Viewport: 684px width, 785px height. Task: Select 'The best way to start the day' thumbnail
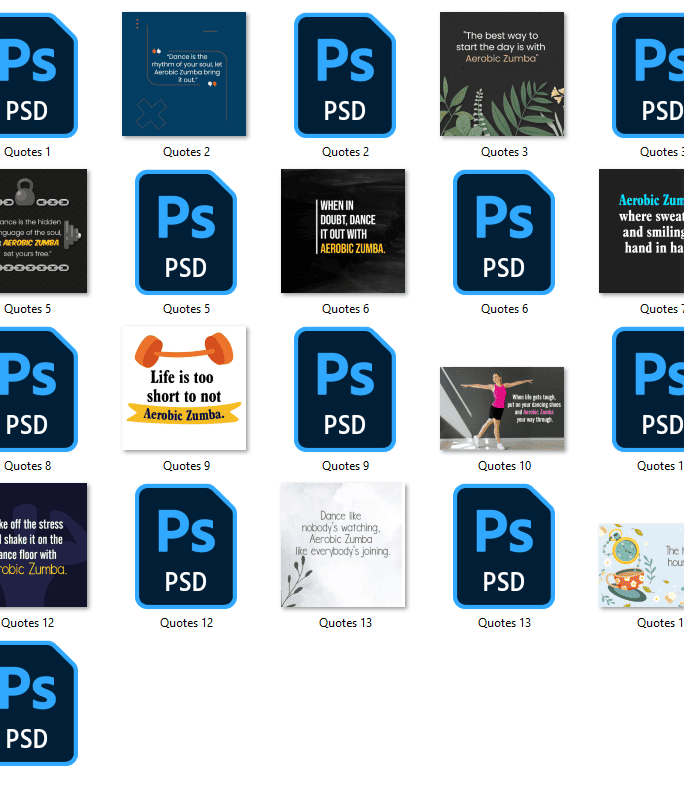pos(502,74)
